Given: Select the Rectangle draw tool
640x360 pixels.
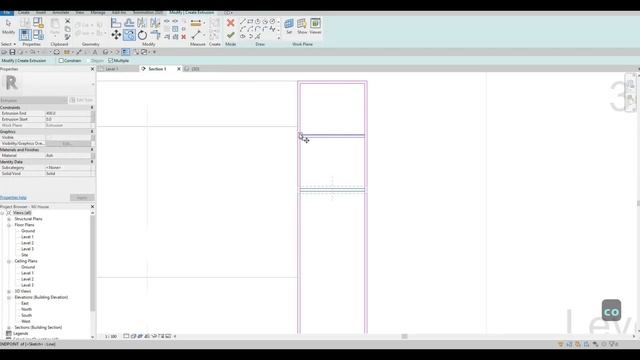Looking at the screenshot, I should (250, 21).
